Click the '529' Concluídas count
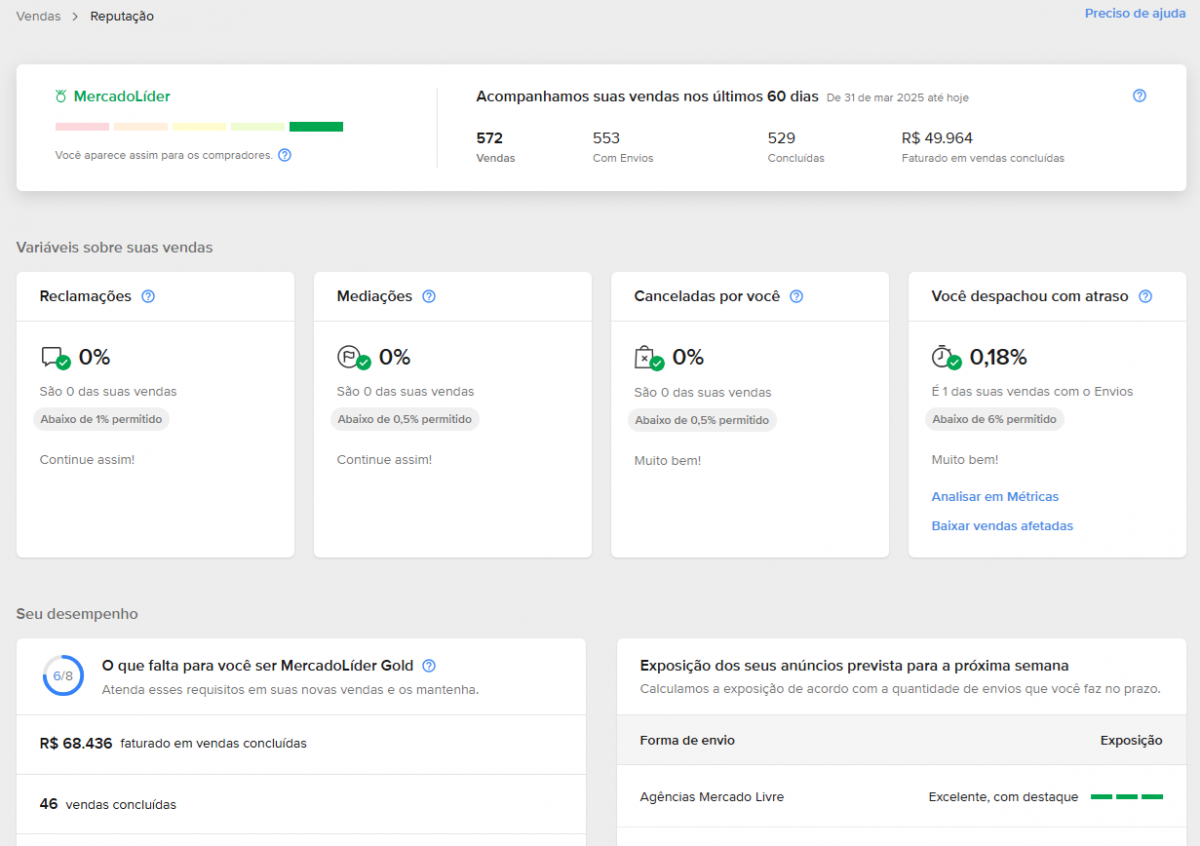Viewport: 1200px width, 846px height. (x=781, y=138)
